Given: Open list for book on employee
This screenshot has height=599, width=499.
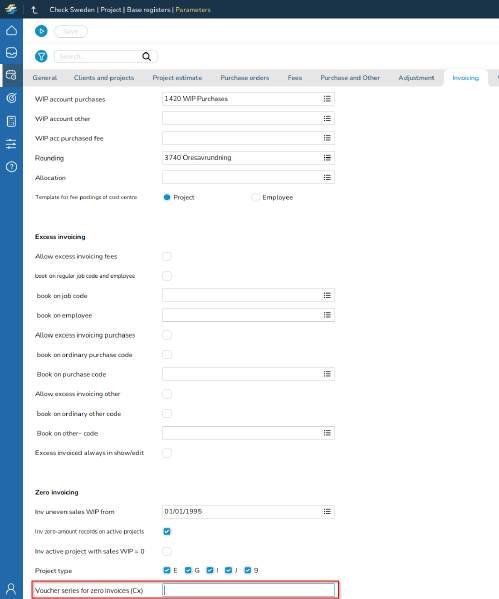Looking at the screenshot, I should click(327, 315).
